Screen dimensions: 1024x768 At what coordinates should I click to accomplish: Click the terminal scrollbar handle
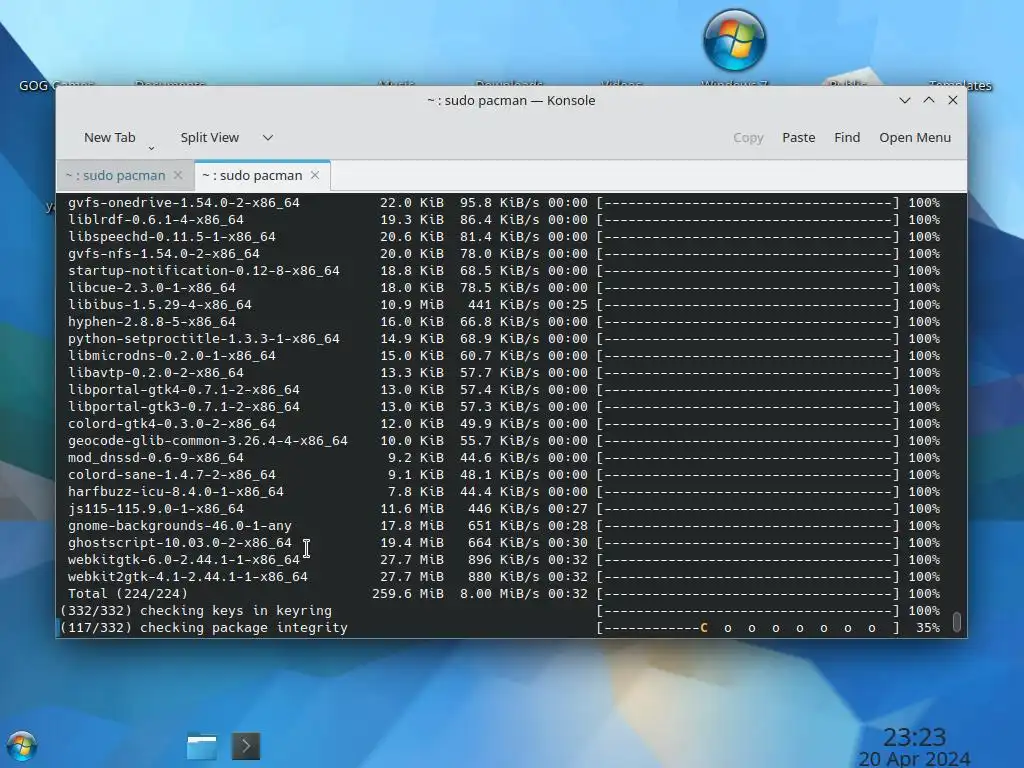pos(957,622)
